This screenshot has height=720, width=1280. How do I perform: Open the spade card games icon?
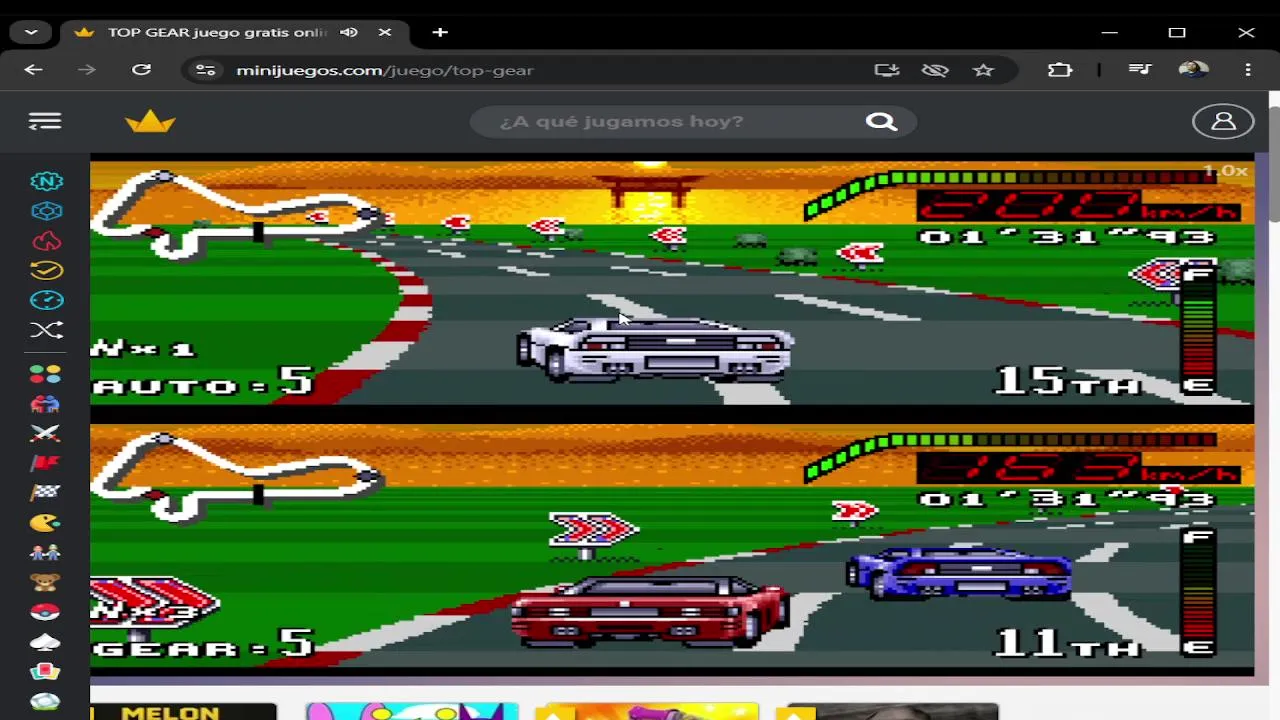(x=45, y=641)
